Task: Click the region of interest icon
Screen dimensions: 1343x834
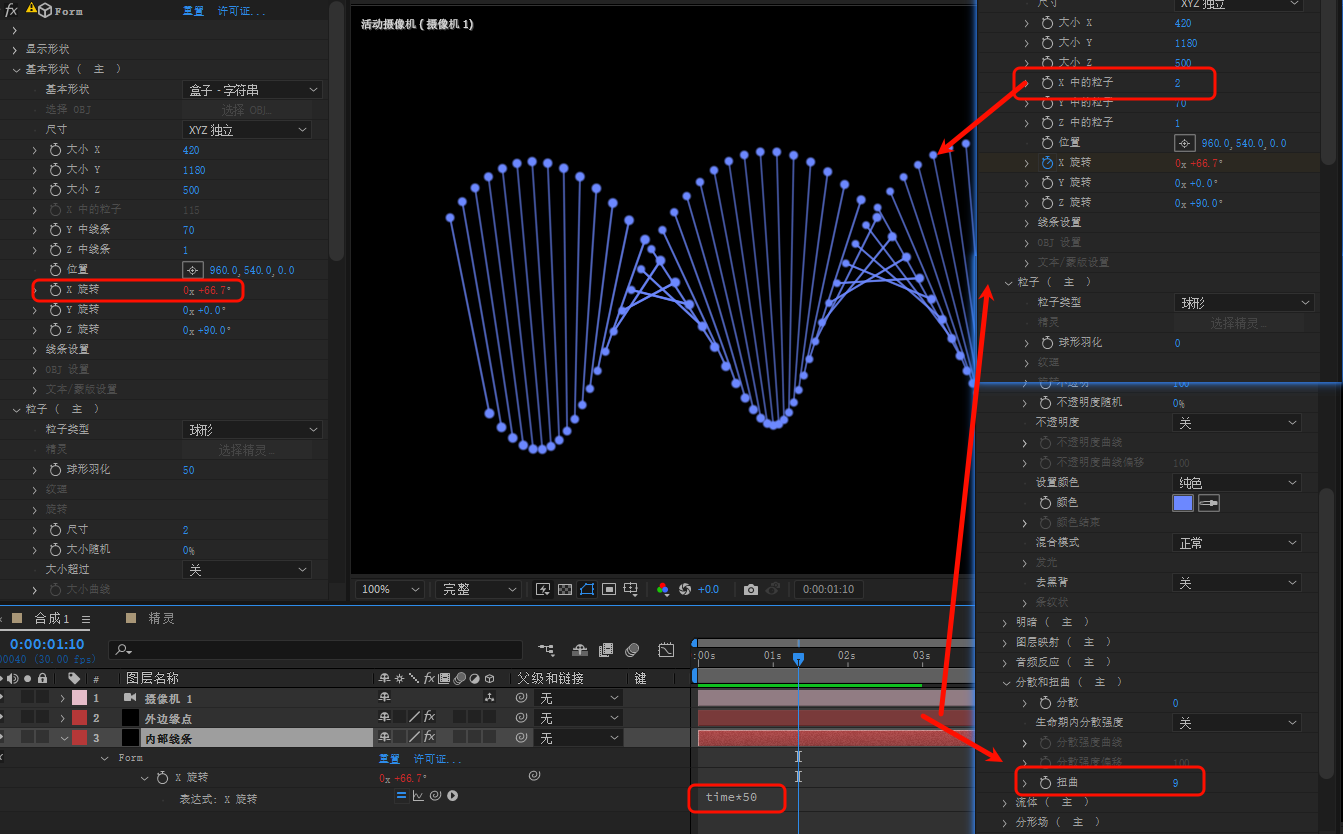Action: 609,589
